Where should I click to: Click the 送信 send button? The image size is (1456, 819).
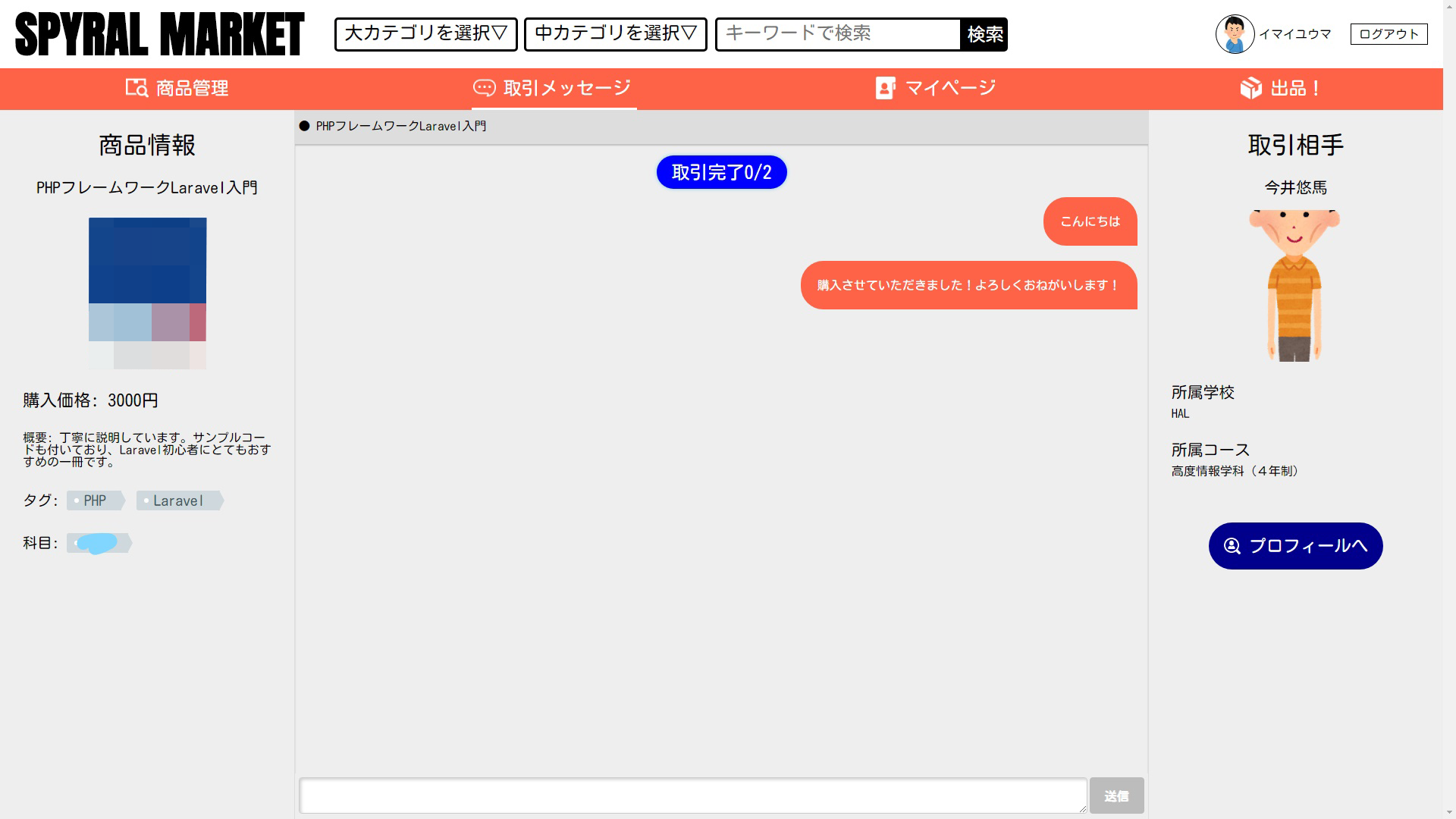click(x=1116, y=795)
